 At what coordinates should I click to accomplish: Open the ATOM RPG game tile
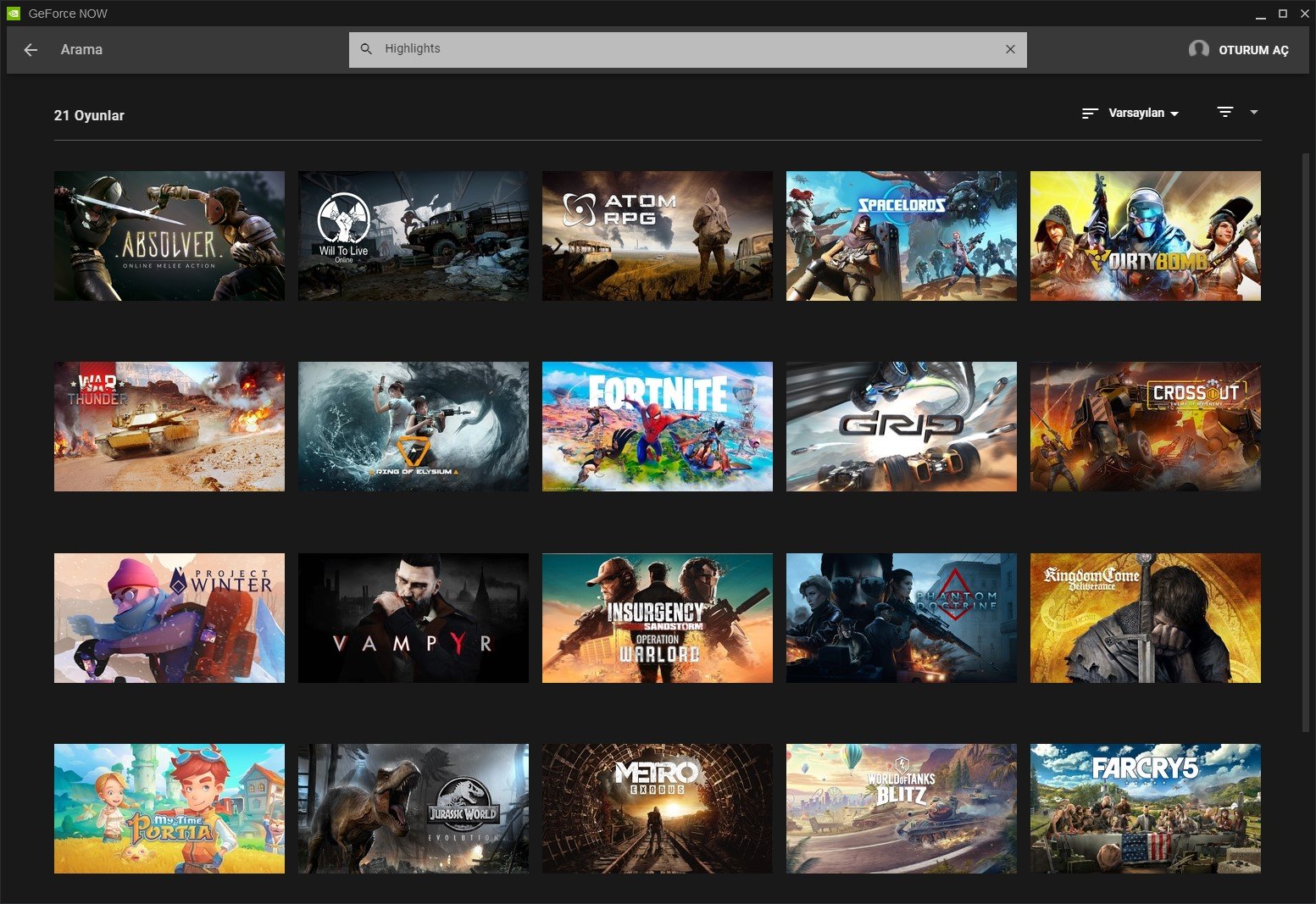point(658,236)
